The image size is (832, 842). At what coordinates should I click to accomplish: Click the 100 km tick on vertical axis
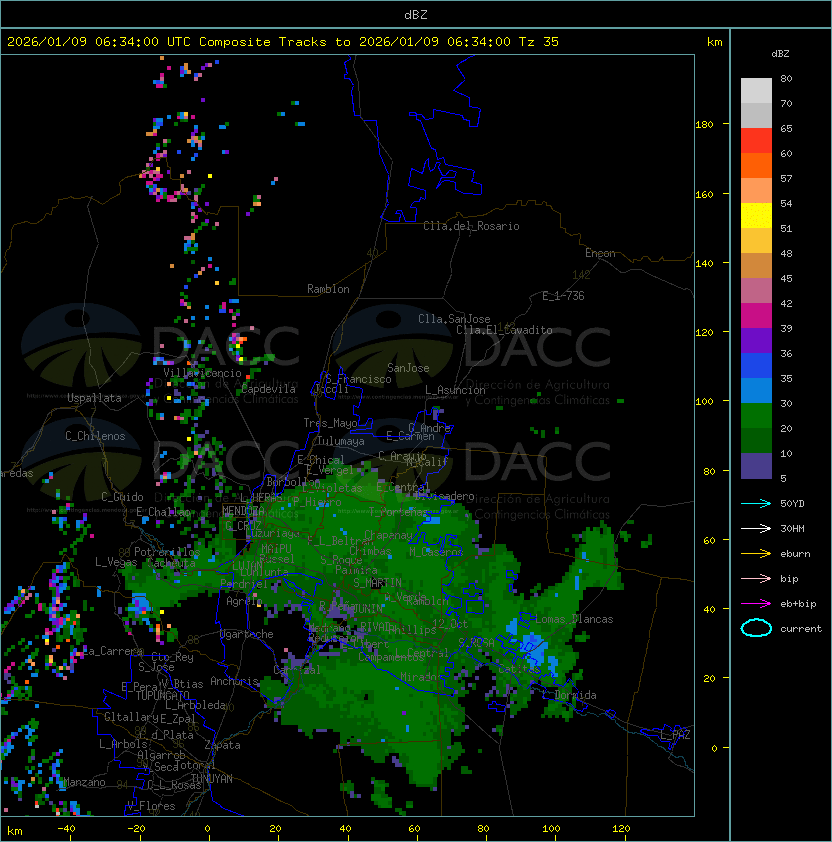(704, 402)
